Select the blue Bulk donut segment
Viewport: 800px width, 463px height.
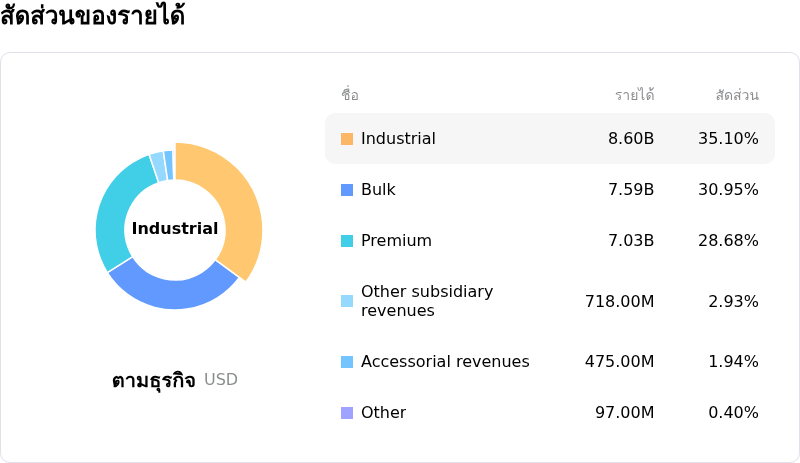[x=170, y=288]
